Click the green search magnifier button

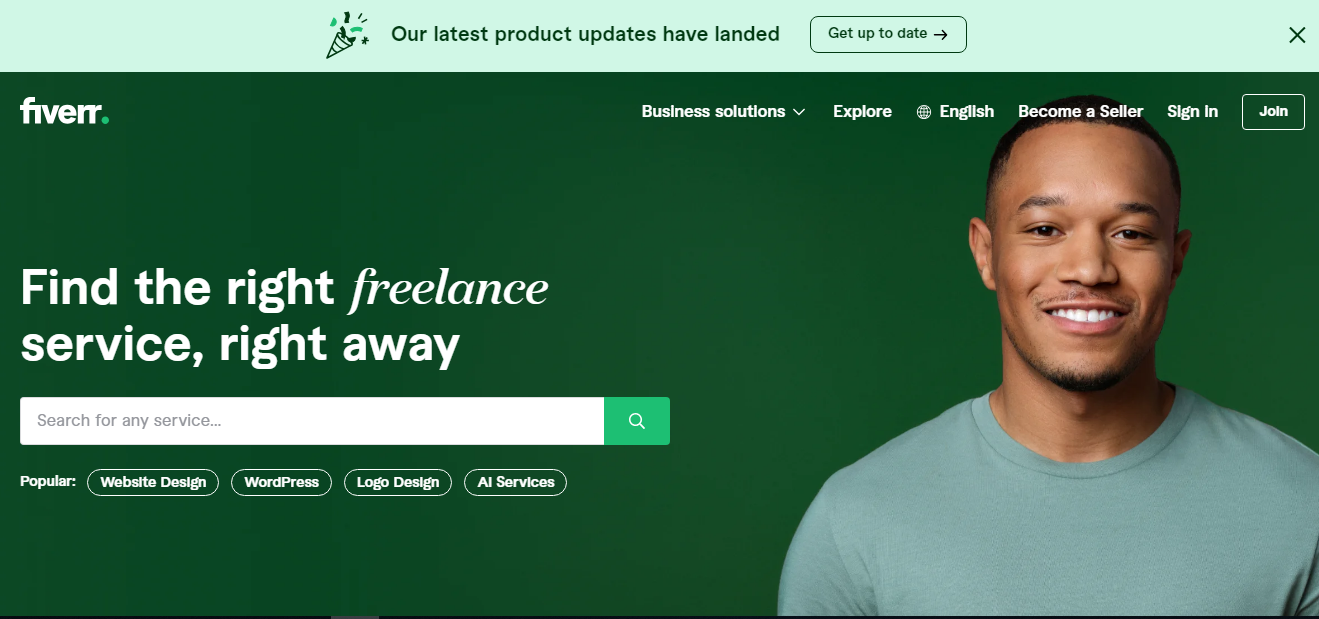[x=637, y=421]
